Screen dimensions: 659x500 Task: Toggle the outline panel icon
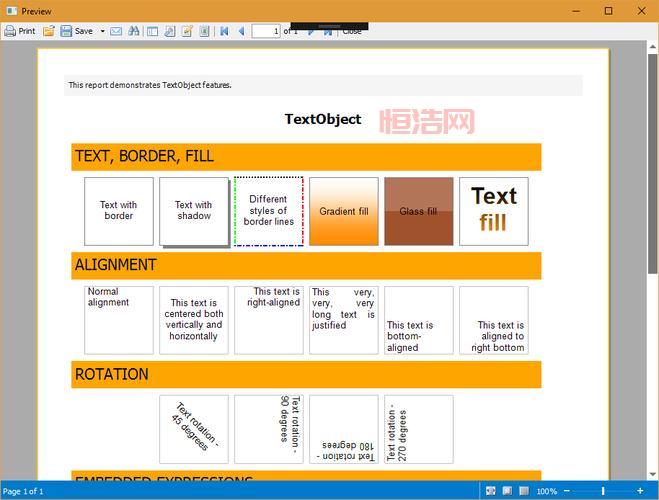pos(153,31)
